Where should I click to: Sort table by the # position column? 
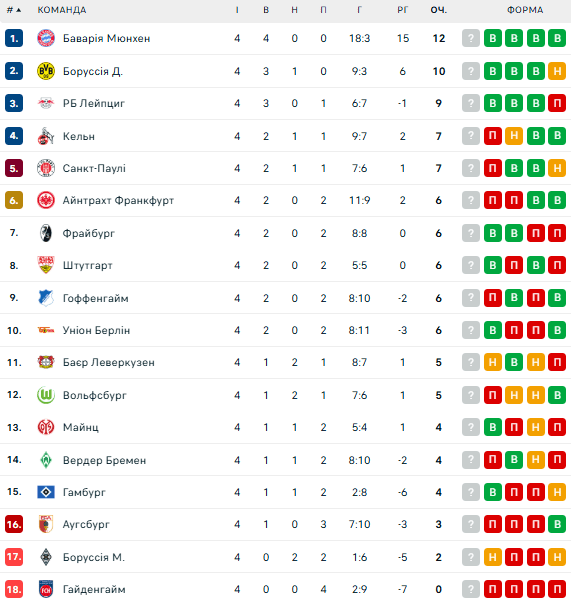click(x=14, y=10)
